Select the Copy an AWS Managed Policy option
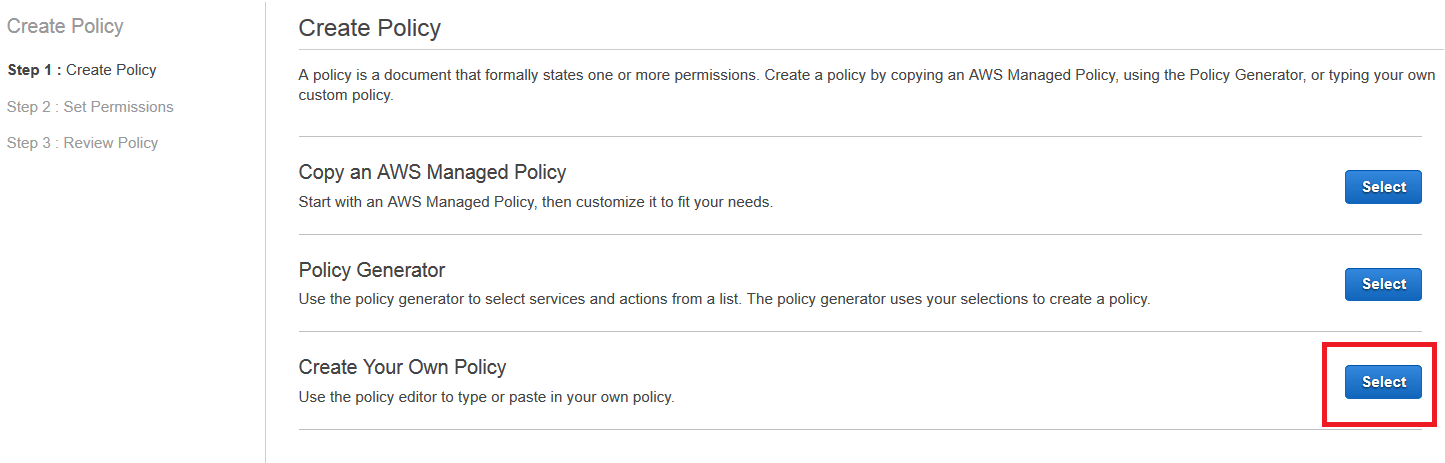 tap(1383, 187)
